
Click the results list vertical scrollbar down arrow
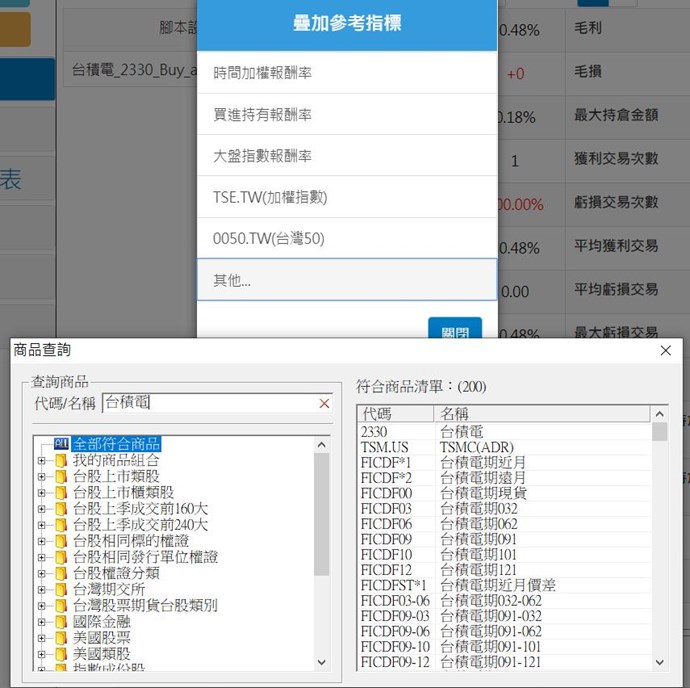(660, 662)
